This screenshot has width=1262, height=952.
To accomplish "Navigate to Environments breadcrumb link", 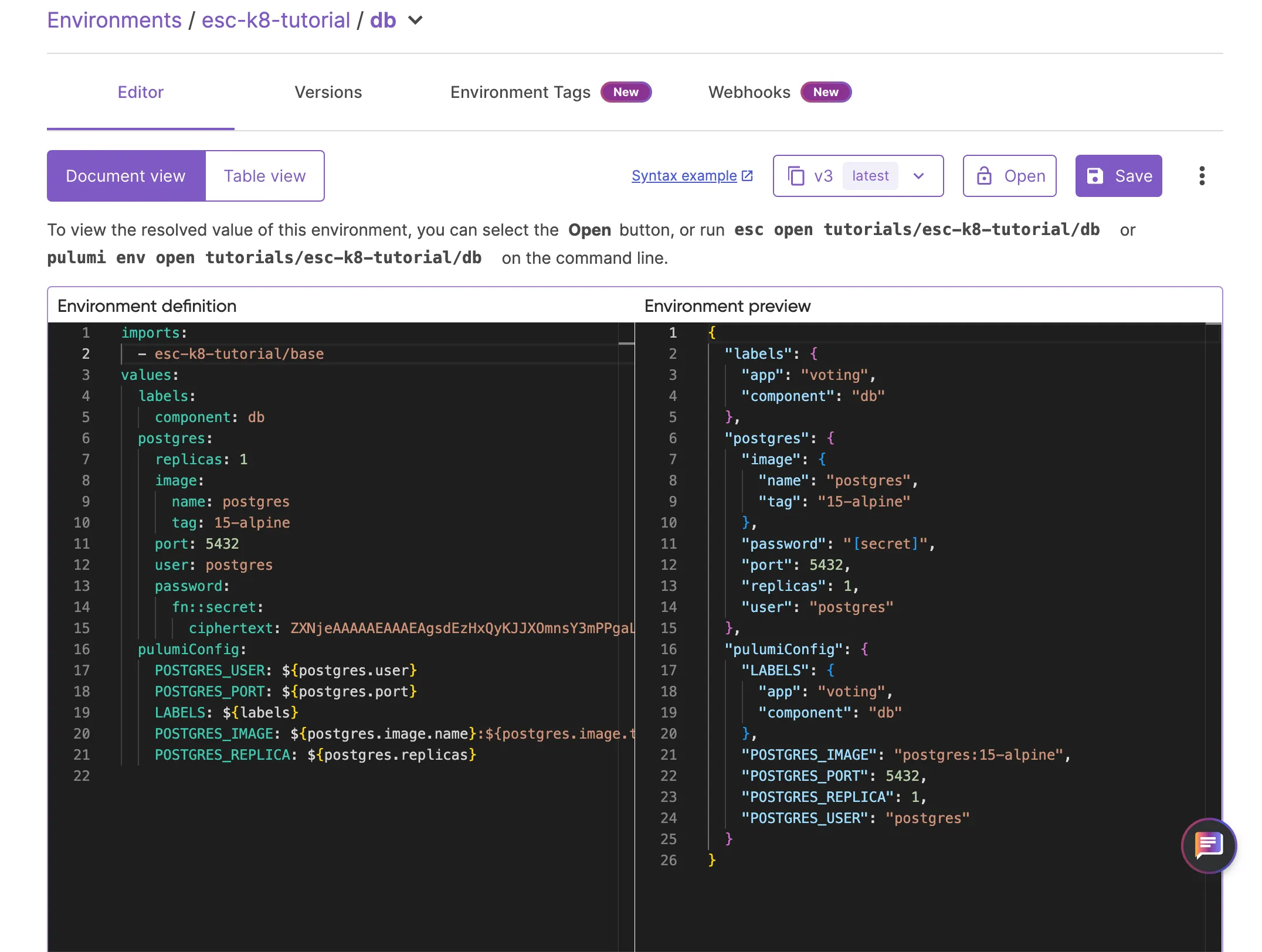I will (114, 21).
